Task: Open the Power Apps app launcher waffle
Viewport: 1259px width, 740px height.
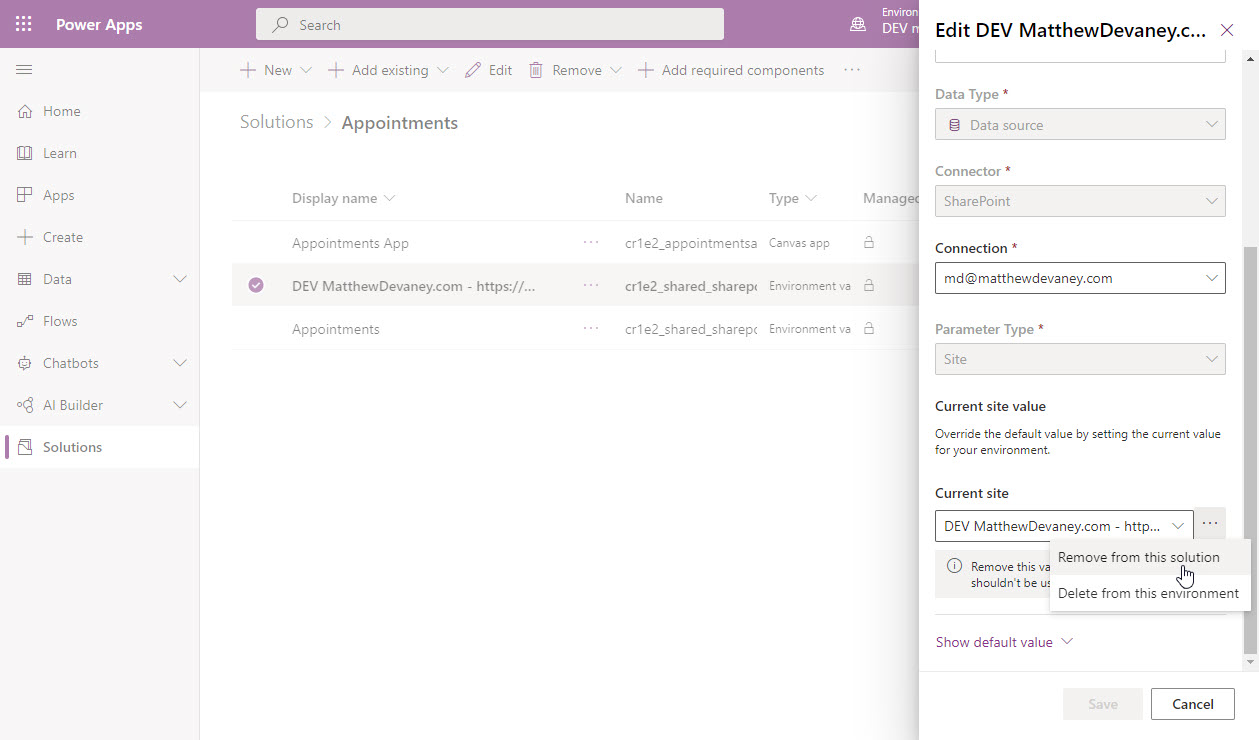Action: pyautogui.click(x=23, y=23)
